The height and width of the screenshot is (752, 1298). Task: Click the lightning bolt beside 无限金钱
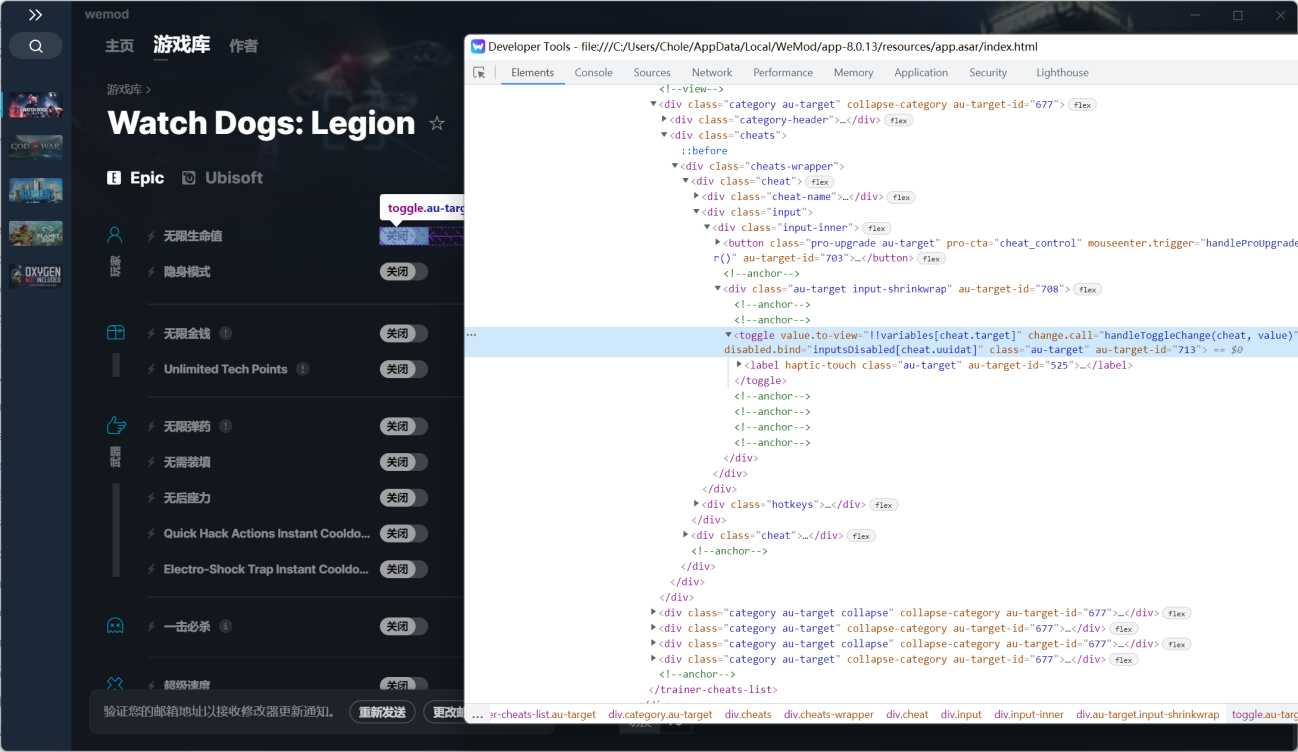pyautogui.click(x=152, y=334)
